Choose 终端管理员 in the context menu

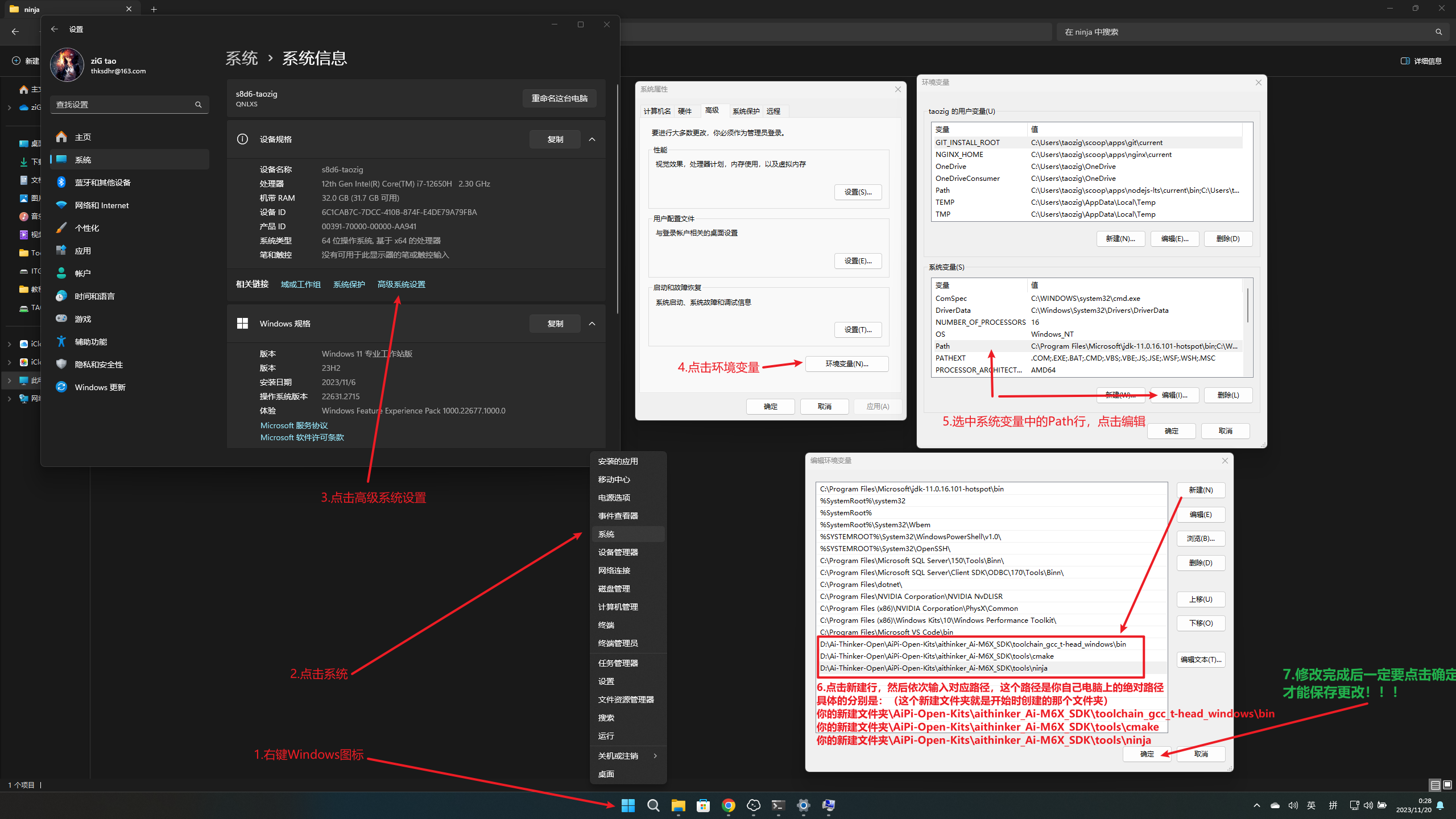click(628, 643)
